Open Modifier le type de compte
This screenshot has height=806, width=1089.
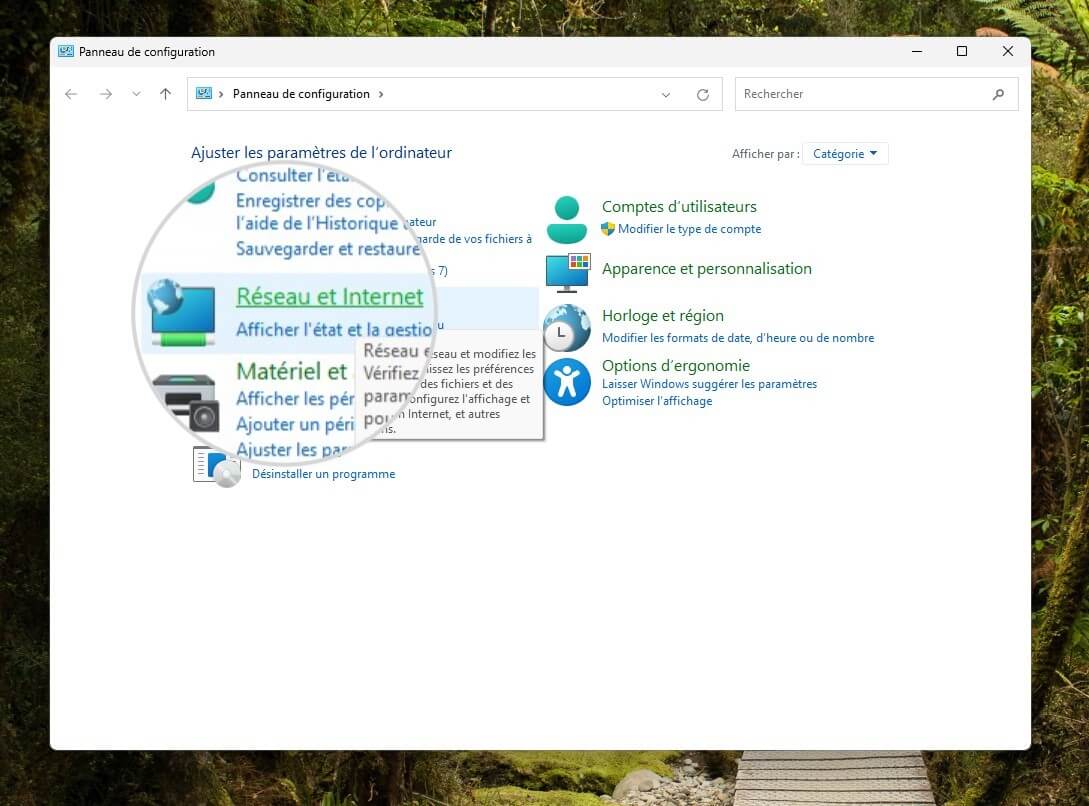pos(690,229)
